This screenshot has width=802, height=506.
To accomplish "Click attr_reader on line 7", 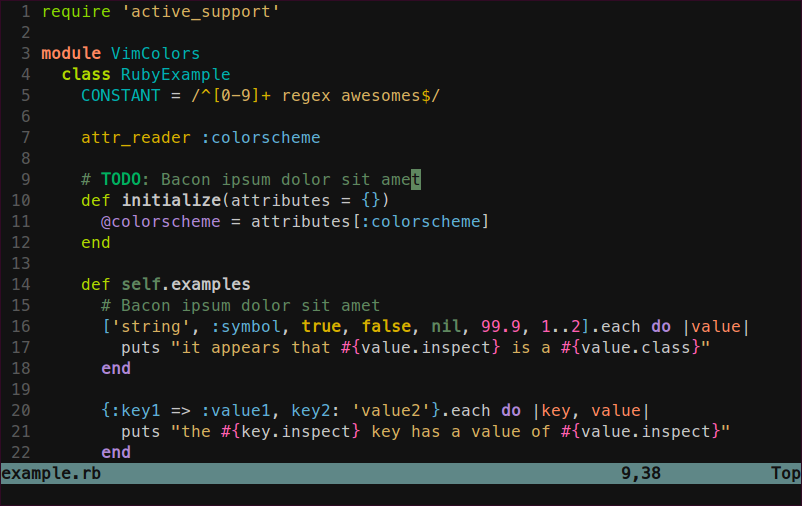I will (x=136, y=137).
